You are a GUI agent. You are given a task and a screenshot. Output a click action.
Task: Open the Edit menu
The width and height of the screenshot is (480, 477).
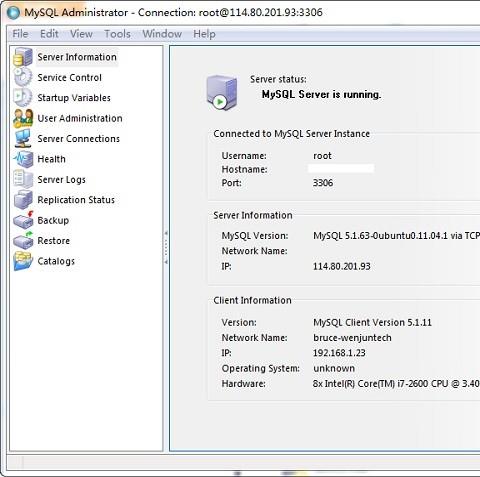tap(49, 34)
